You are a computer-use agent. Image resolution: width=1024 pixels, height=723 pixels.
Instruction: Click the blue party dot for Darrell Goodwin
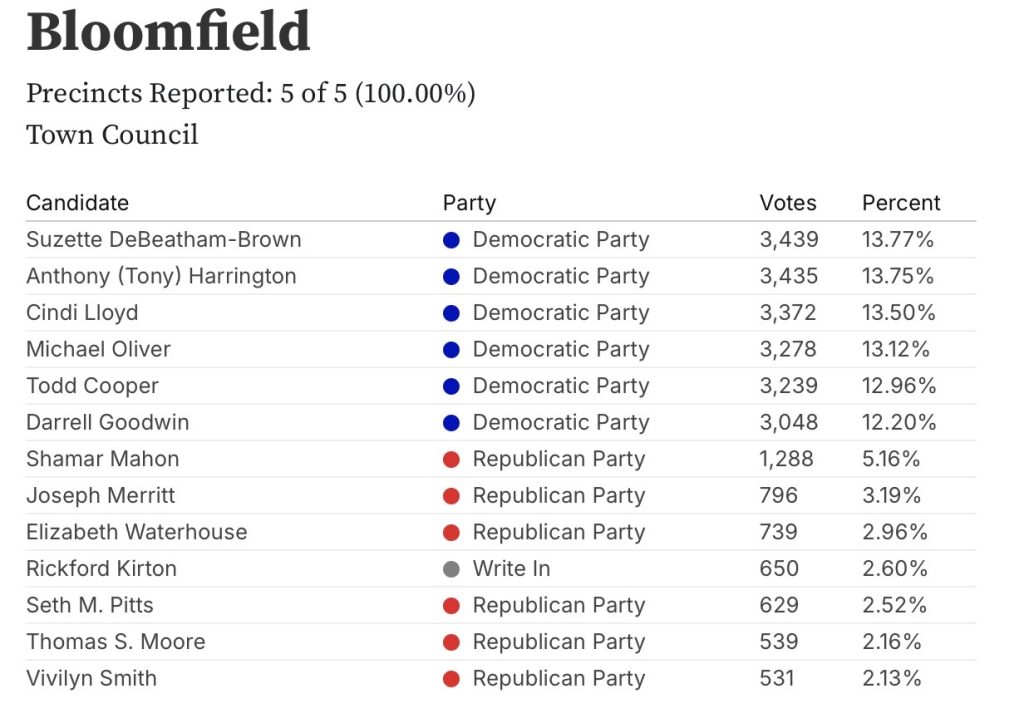tap(451, 423)
